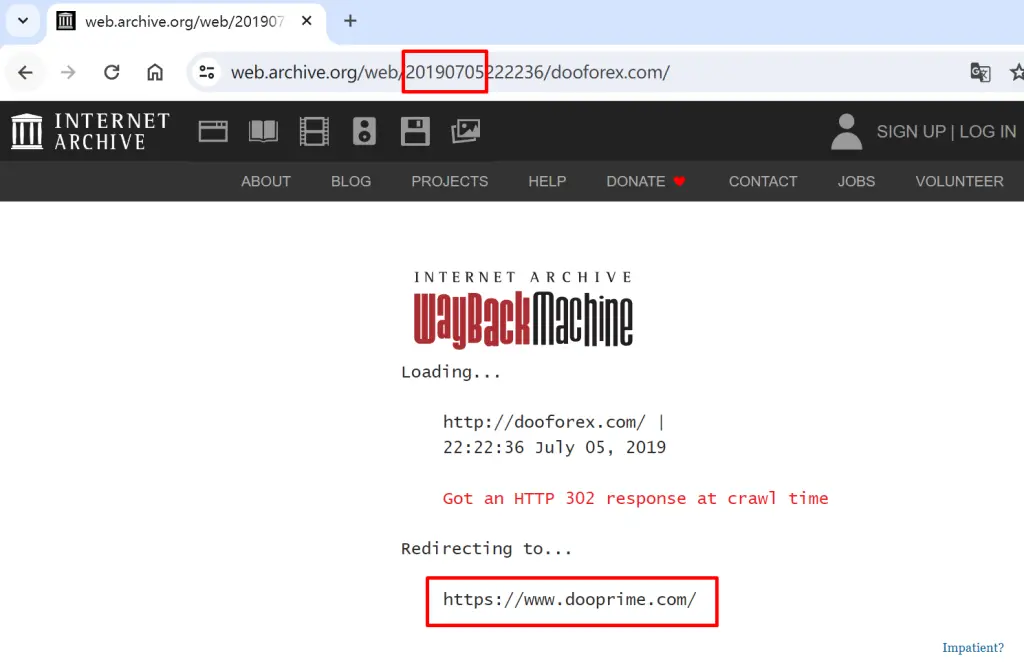
Task: Open the Texts book icon
Action: (263, 131)
